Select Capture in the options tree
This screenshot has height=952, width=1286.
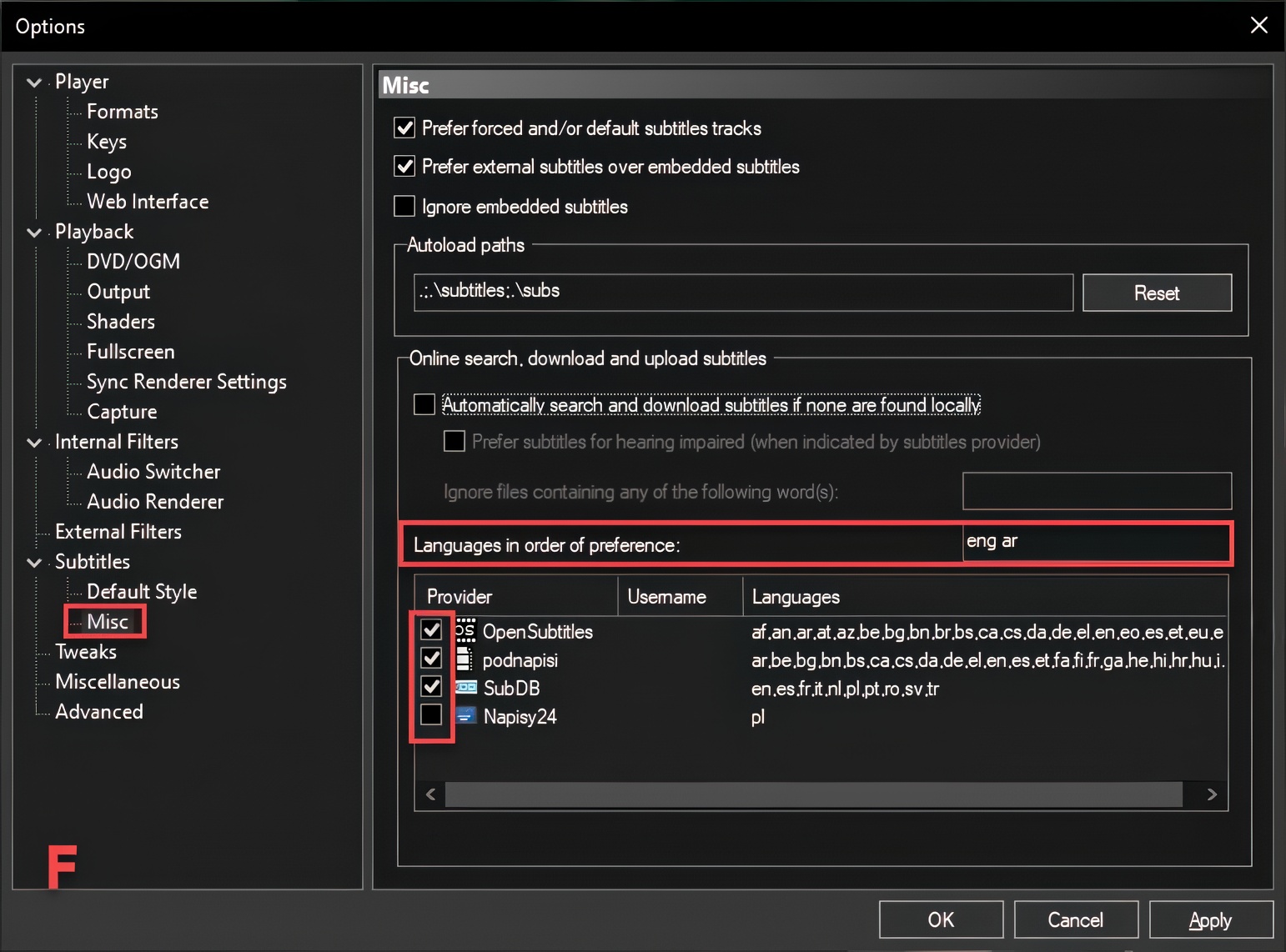click(x=122, y=412)
